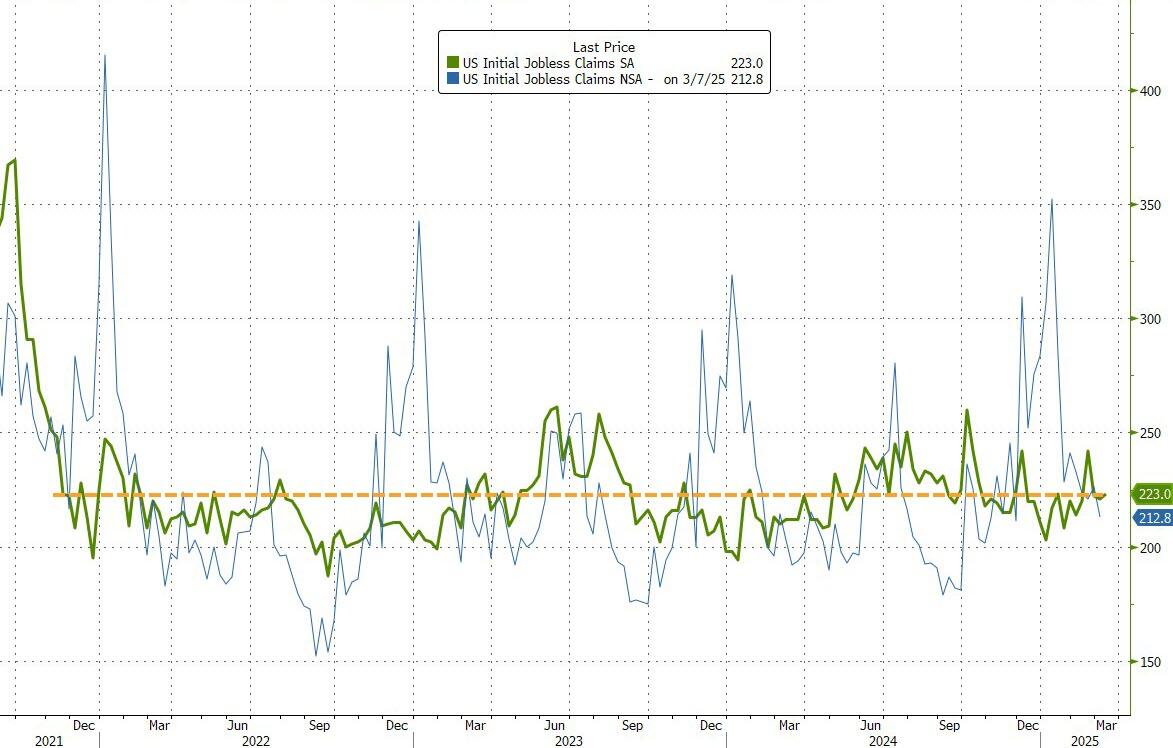The image size is (1173, 748).
Task: Click the blue 212.8 axis value tag
Action: click(x=1153, y=517)
